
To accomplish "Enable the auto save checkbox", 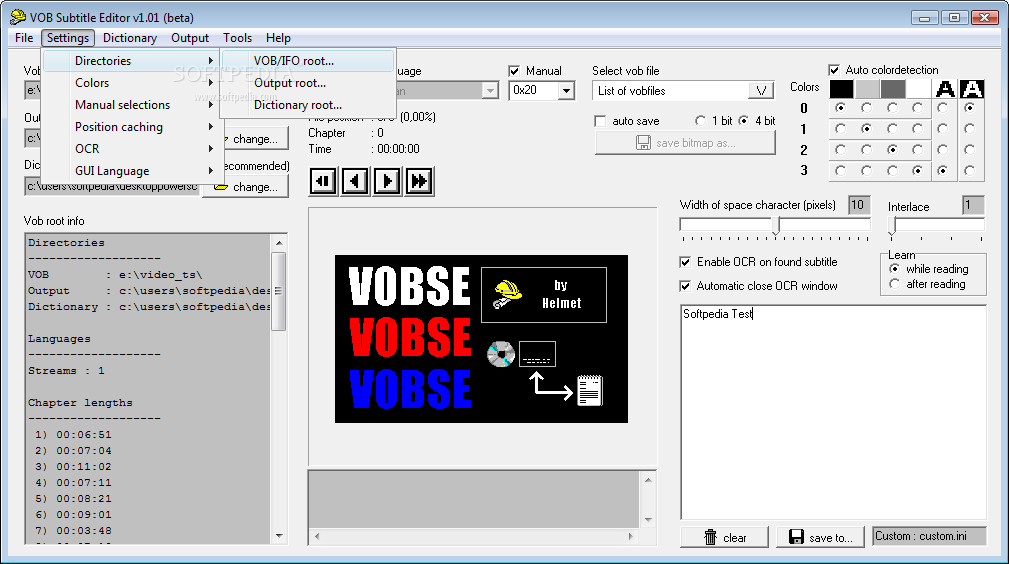I will pyautogui.click(x=600, y=121).
